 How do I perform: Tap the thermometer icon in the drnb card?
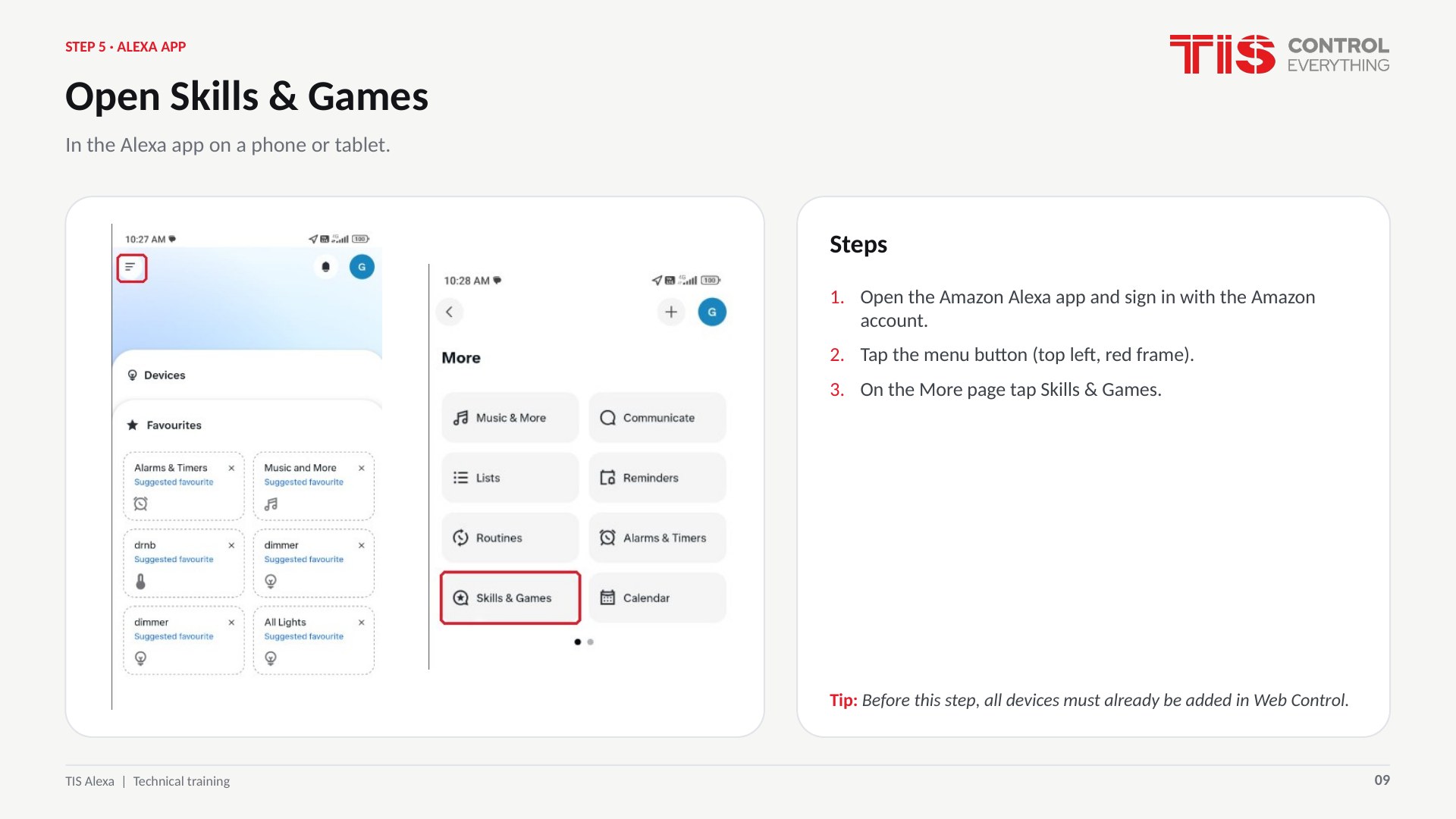click(x=140, y=582)
